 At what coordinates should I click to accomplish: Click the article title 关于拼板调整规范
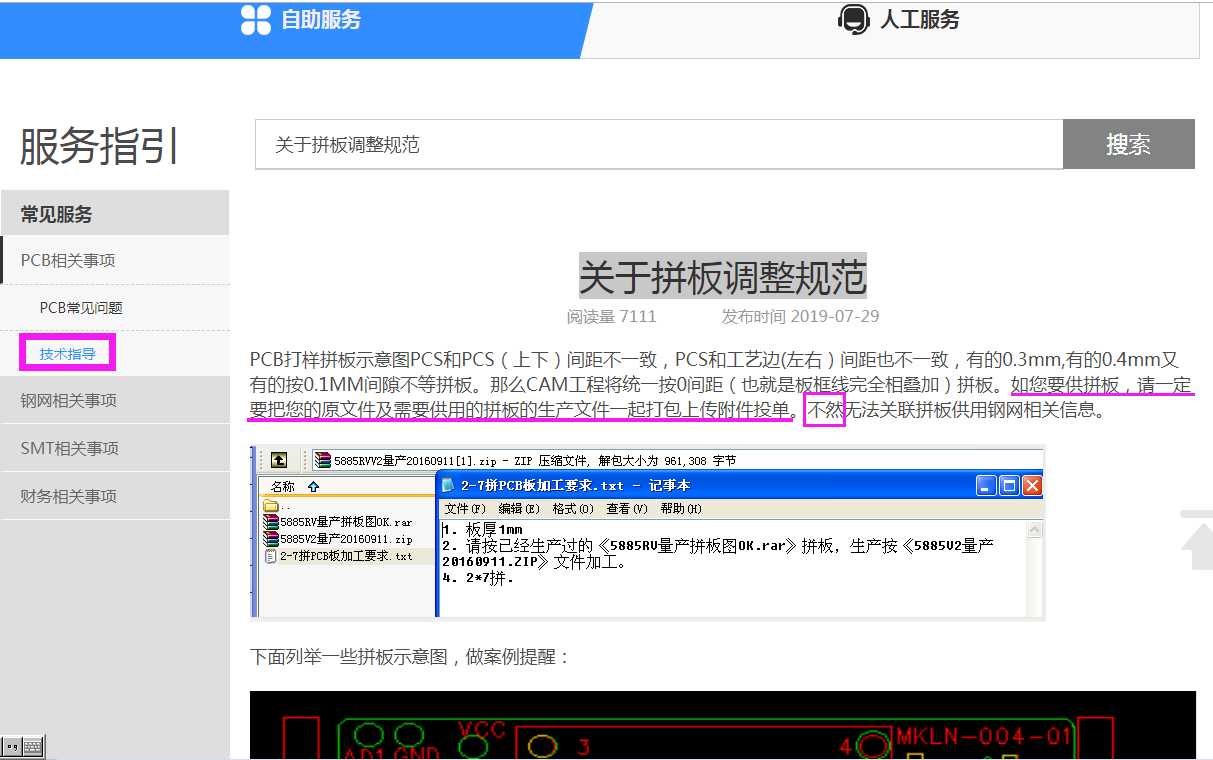coord(722,277)
